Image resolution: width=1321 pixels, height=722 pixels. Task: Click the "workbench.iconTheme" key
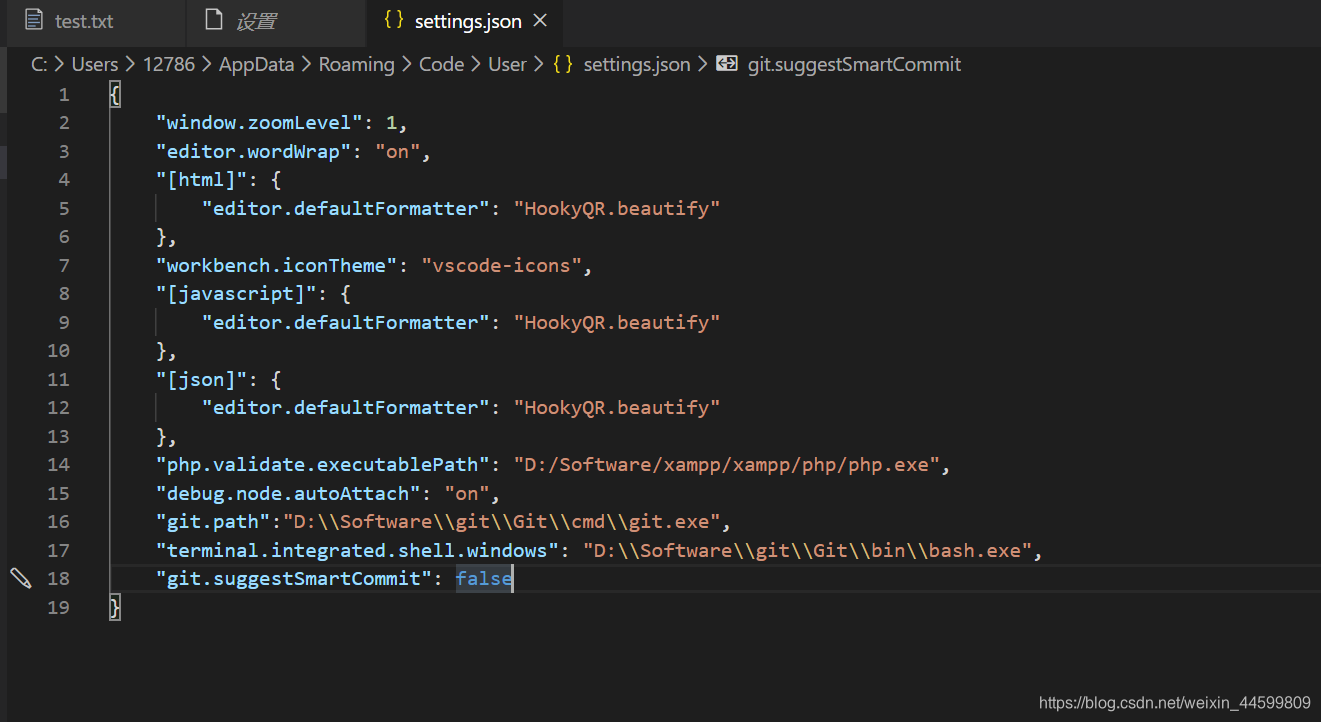276,265
